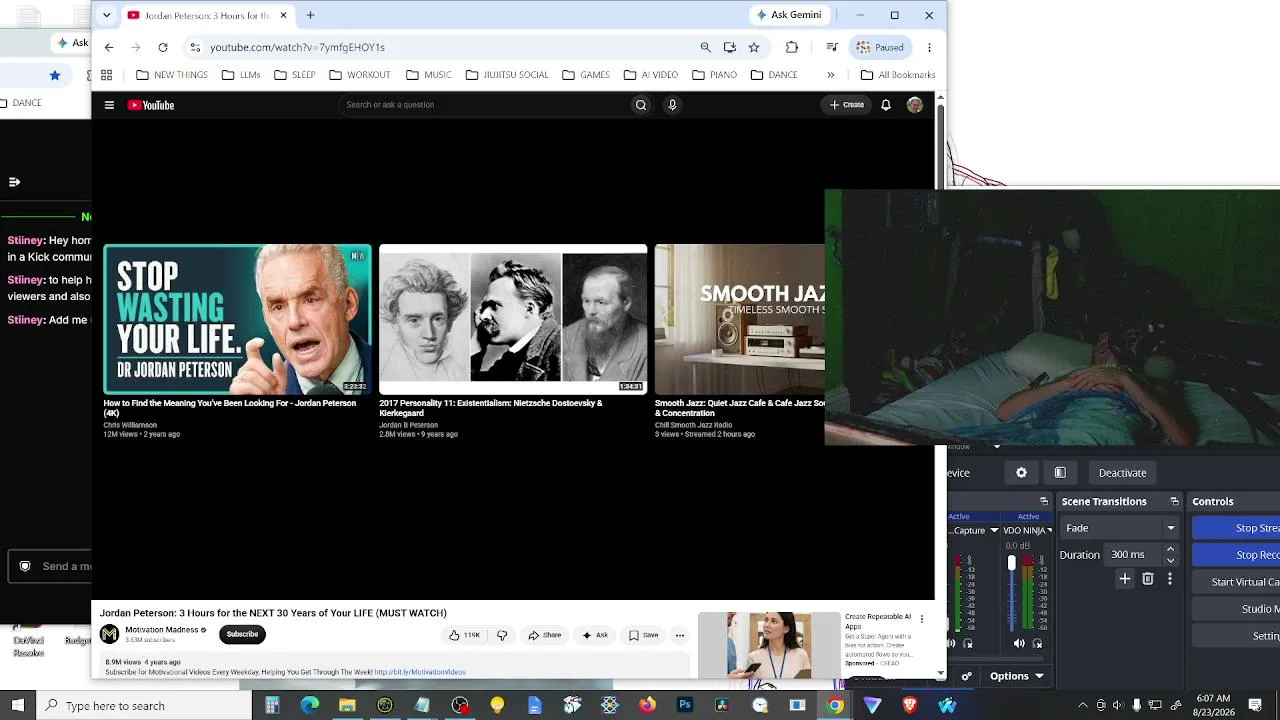Screen dimensions: 1280x720
Task: Add a scene transition with plus icon
Action: (1125, 579)
